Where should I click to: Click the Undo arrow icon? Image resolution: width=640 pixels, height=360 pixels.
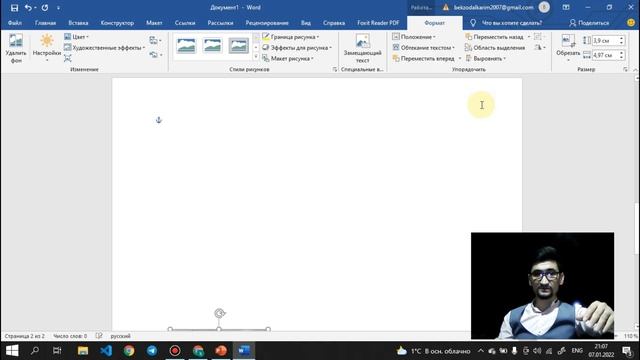(x=28, y=8)
